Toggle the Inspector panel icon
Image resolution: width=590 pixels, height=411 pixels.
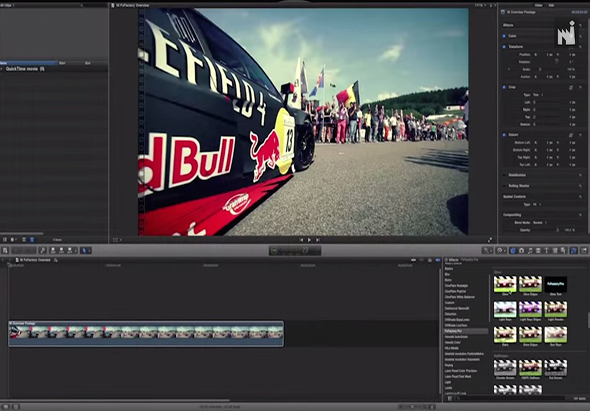(574, 251)
